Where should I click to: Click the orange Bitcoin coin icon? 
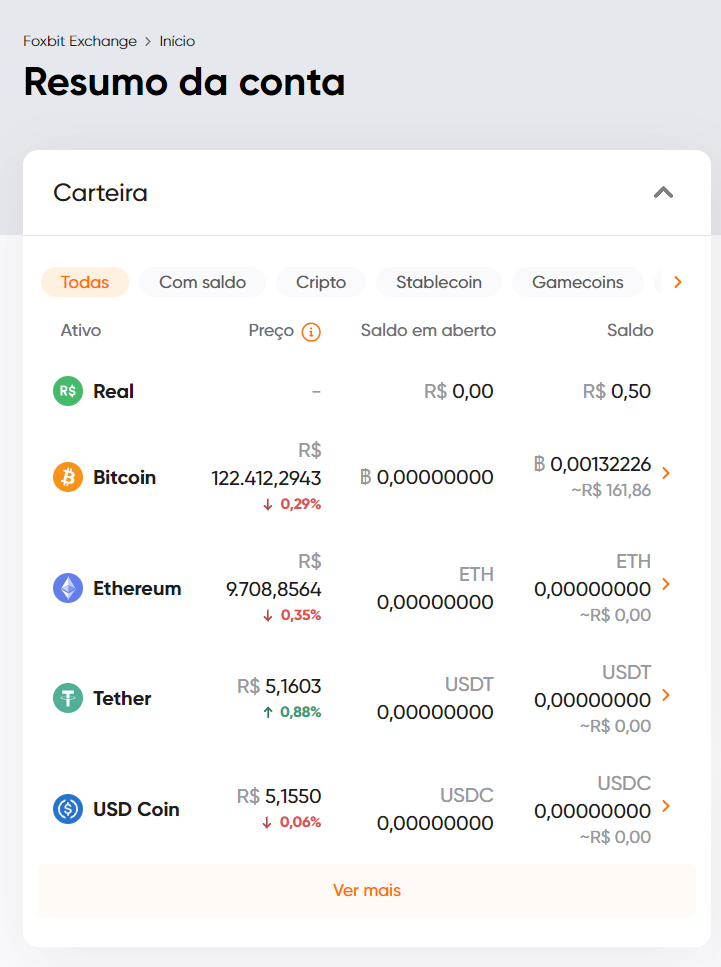tap(68, 477)
